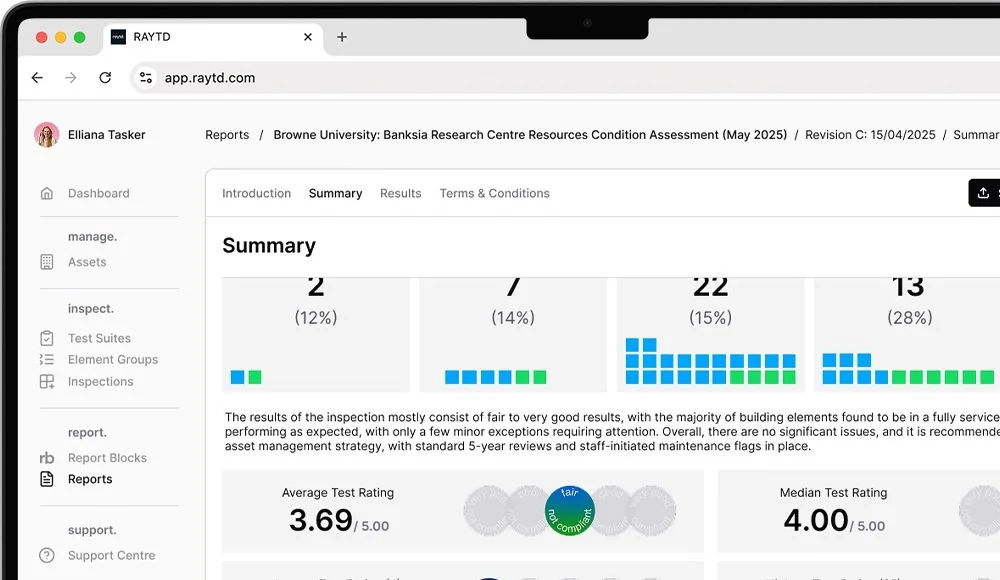Click the Median Test Rating label
The height and width of the screenshot is (580, 1000).
834,493
